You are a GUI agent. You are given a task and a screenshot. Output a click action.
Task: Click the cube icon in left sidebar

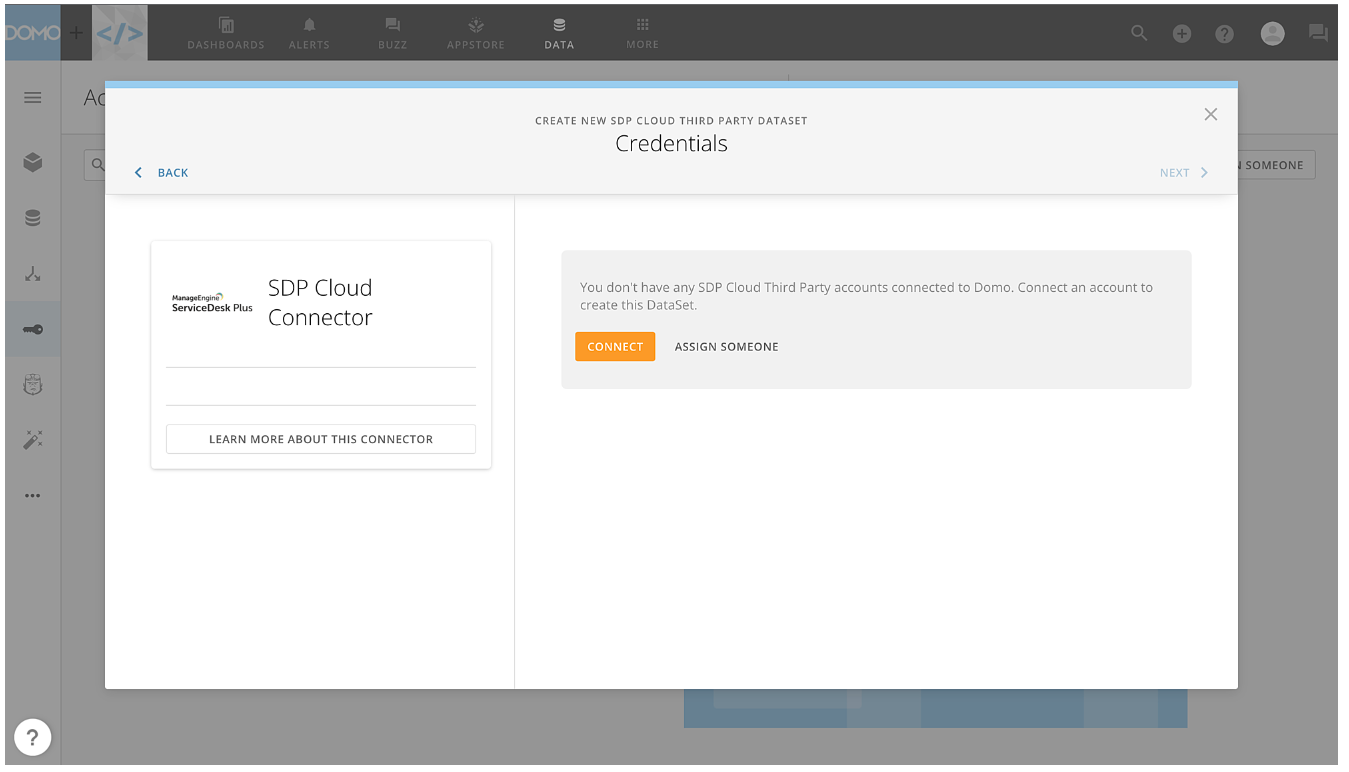click(x=33, y=162)
